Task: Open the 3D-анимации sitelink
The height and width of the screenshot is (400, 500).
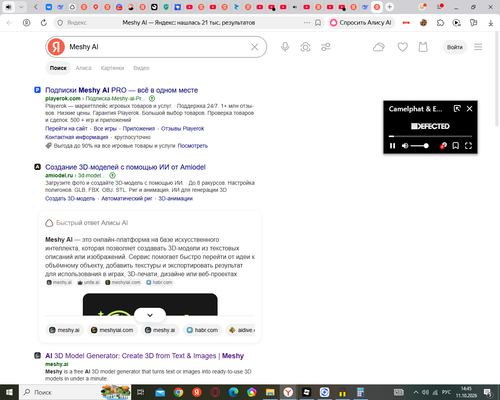Action: (x=175, y=199)
